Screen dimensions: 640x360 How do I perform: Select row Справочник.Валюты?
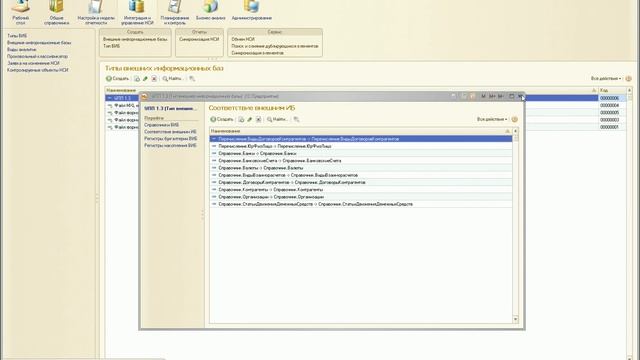click(361, 168)
